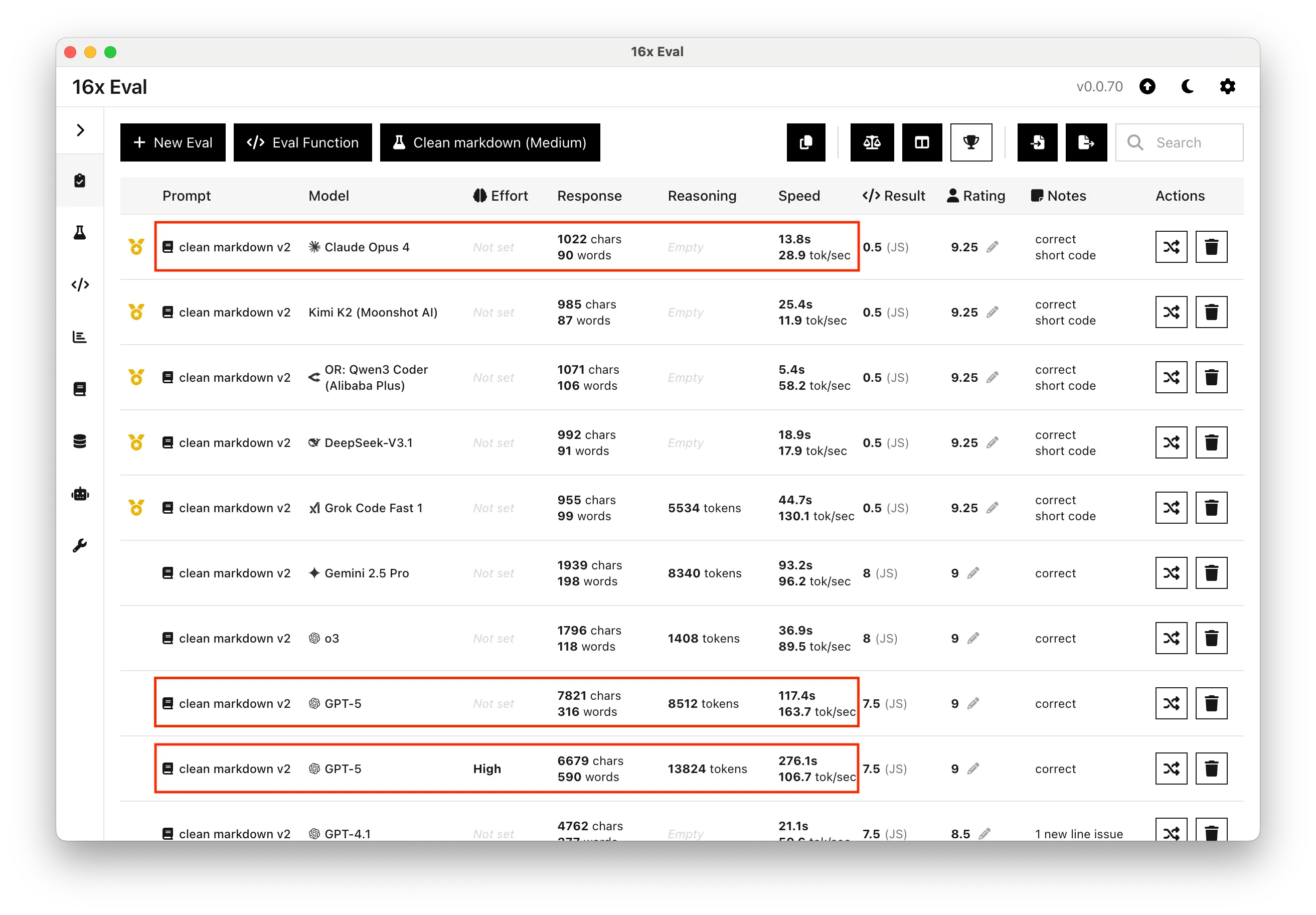Click shuffle rerun icon for Grok Code Fast 1
The height and width of the screenshot is (915, 1316).
pos(1171,508)
